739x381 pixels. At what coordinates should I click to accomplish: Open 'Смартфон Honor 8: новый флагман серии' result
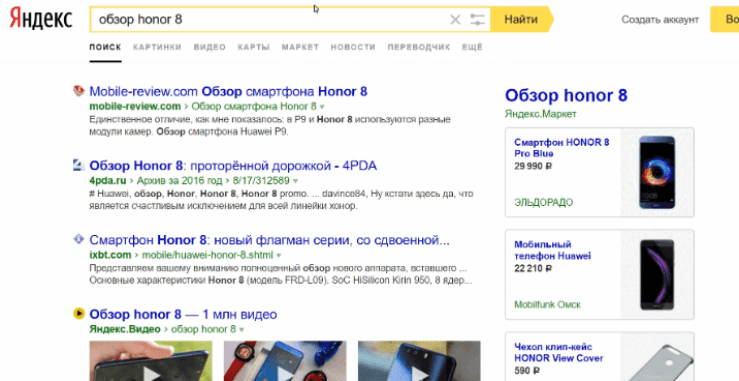pyautogui.click(x=270, y=240)
